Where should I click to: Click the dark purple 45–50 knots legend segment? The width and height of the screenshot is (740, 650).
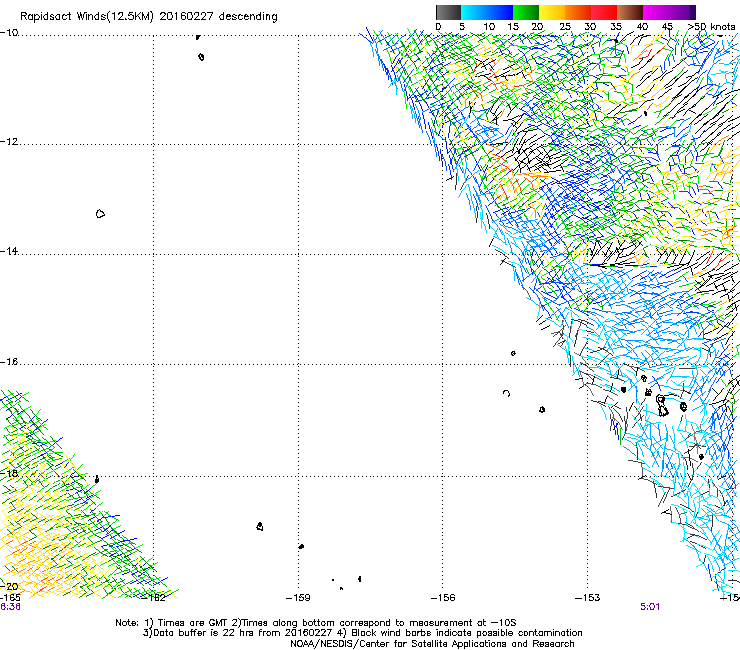[682, 12]
